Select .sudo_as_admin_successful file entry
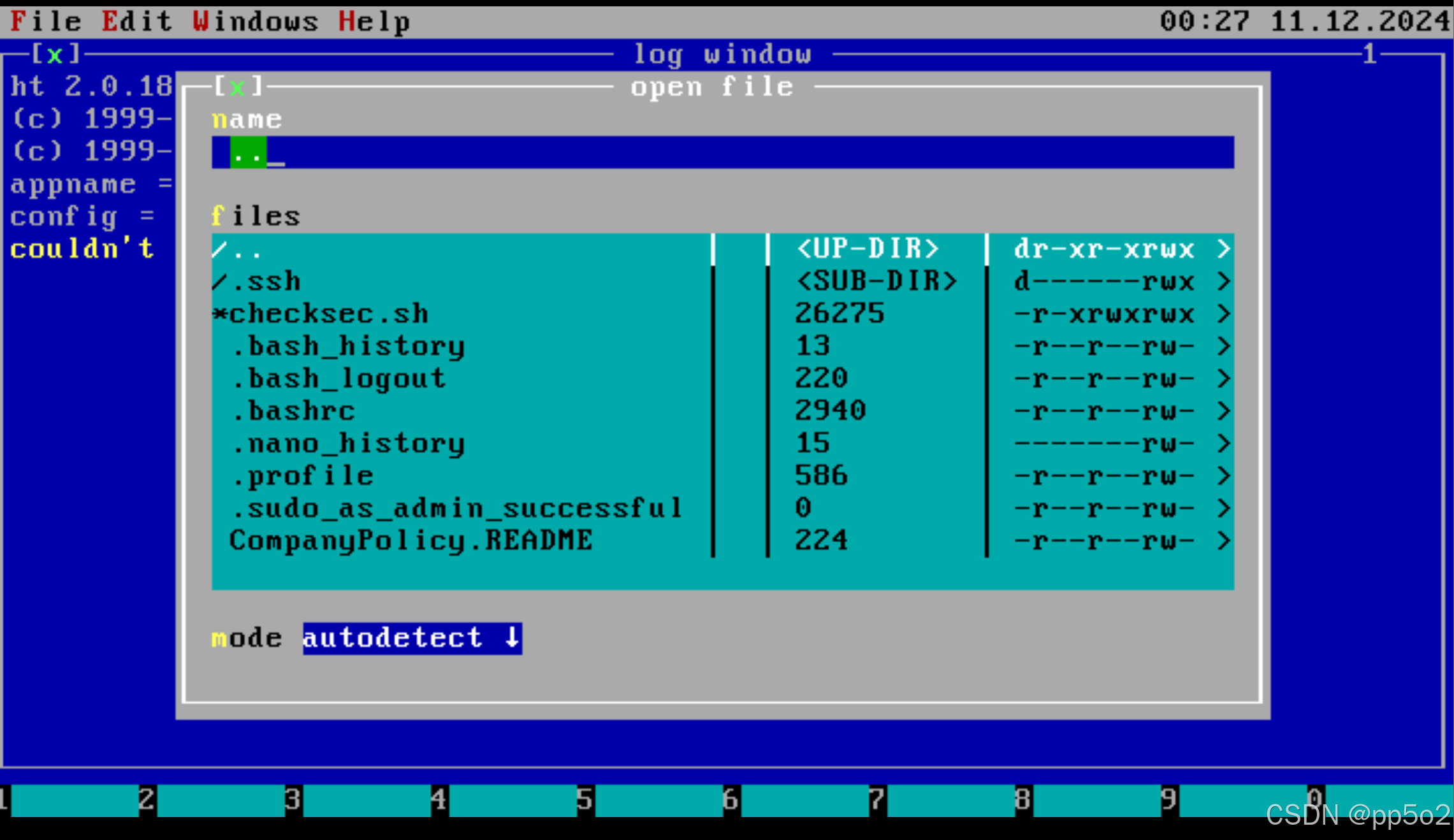Image resolution: width=1454 pixels, height=840 pixels. 456,509
